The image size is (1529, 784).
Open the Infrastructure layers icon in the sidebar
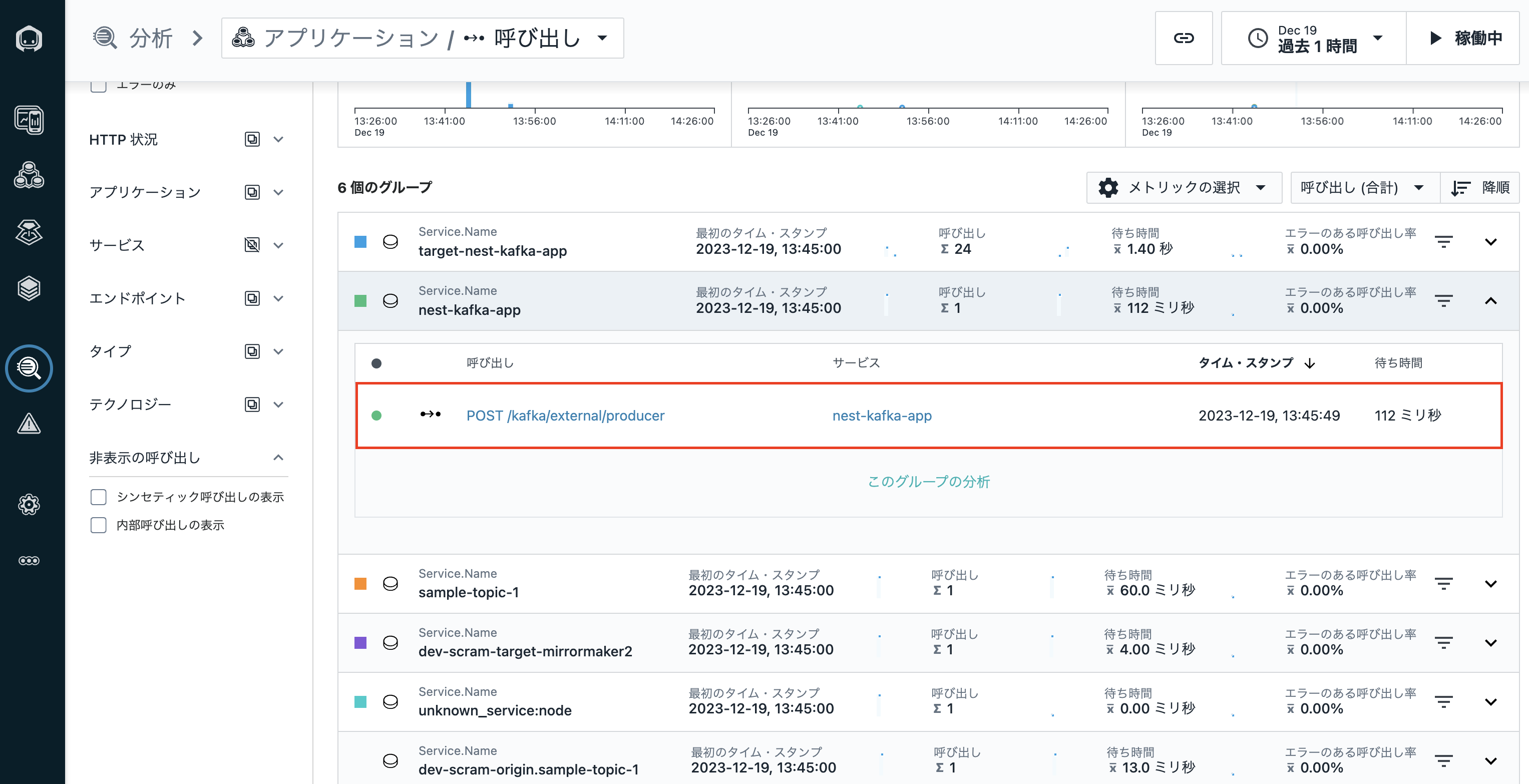tap(29, 288)
